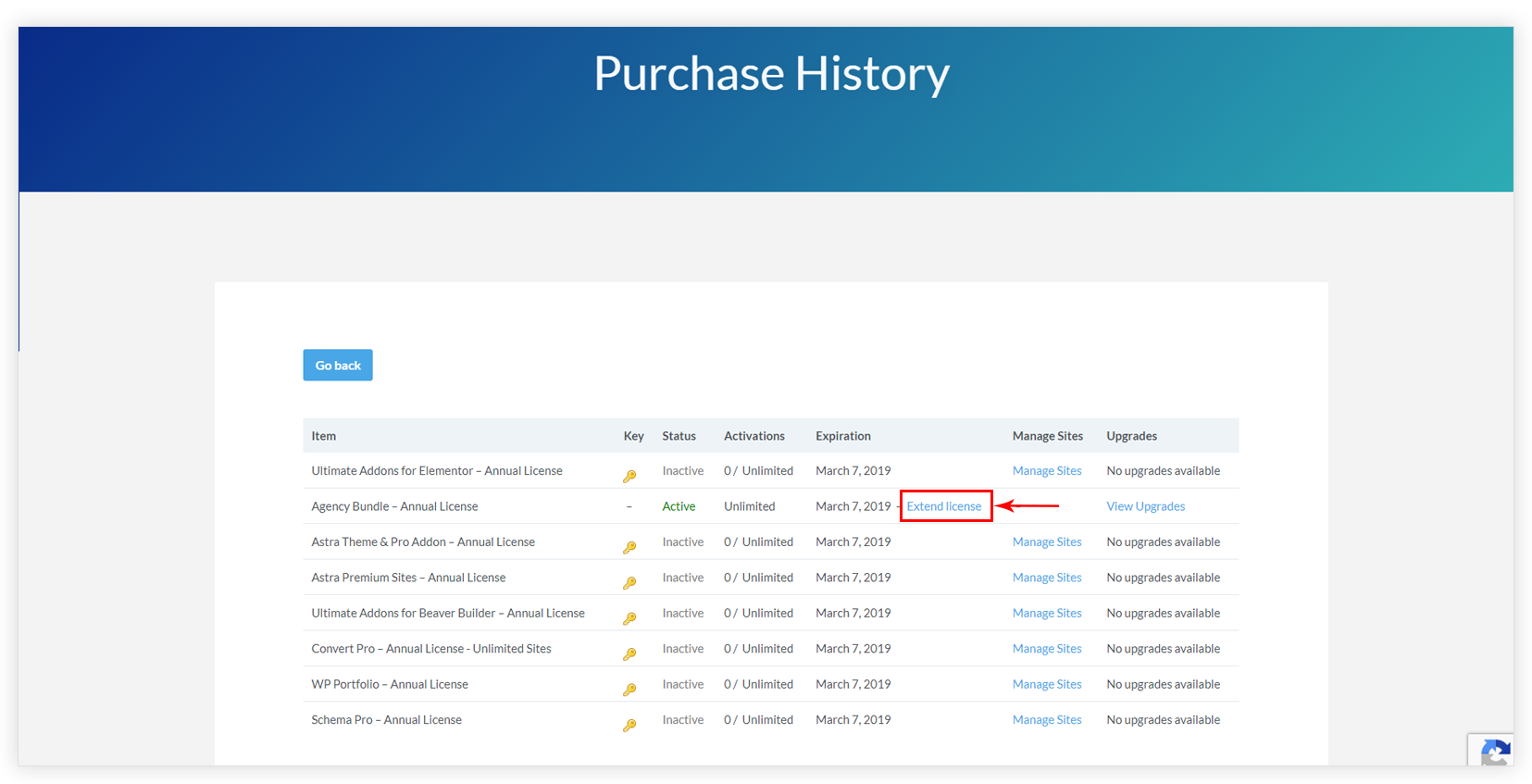Click Purchase History page title
This screenshot has width=1532, height=784.
coord(771,73)
